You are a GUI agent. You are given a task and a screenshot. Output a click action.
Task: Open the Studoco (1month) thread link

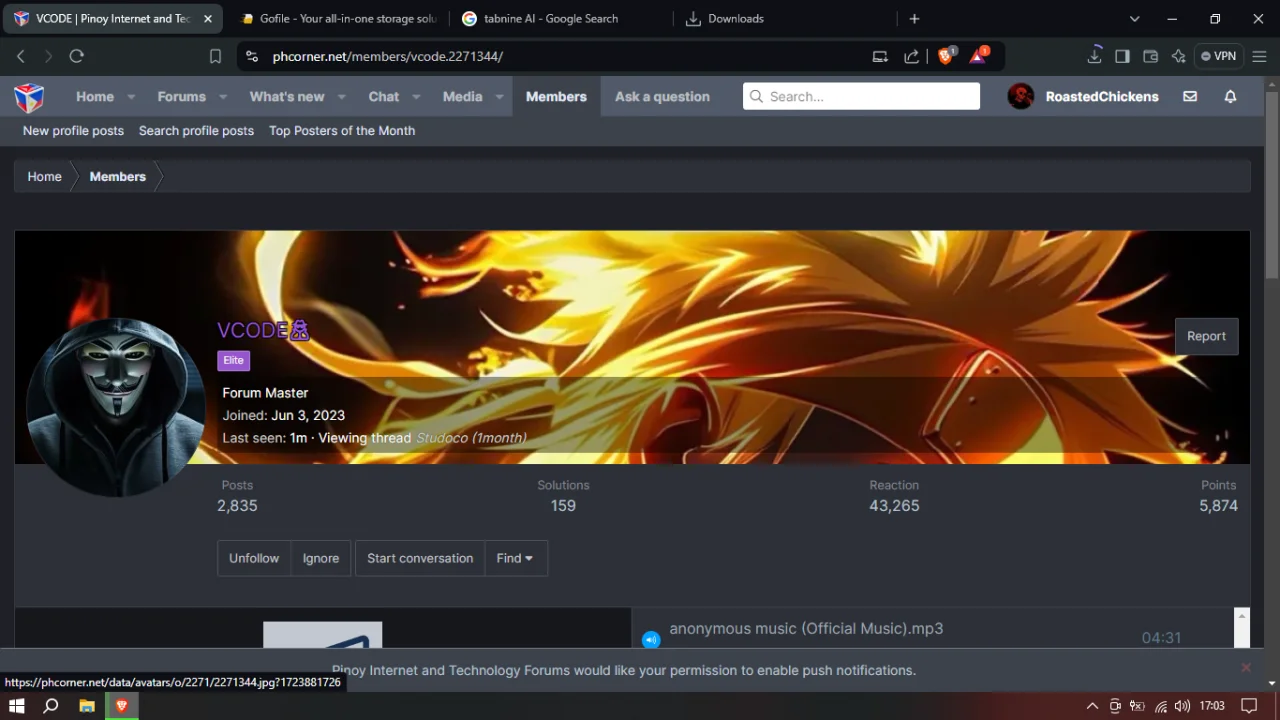click(x=471, y=438)
